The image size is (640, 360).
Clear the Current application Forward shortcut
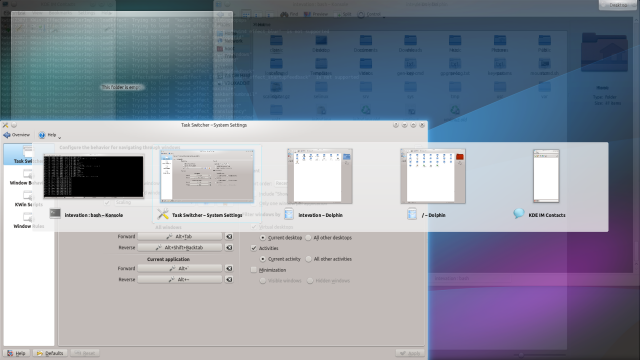pos(229,268)
